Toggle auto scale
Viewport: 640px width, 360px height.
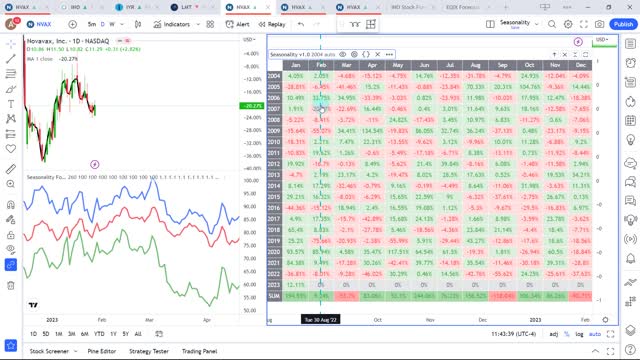click(595, 334)
